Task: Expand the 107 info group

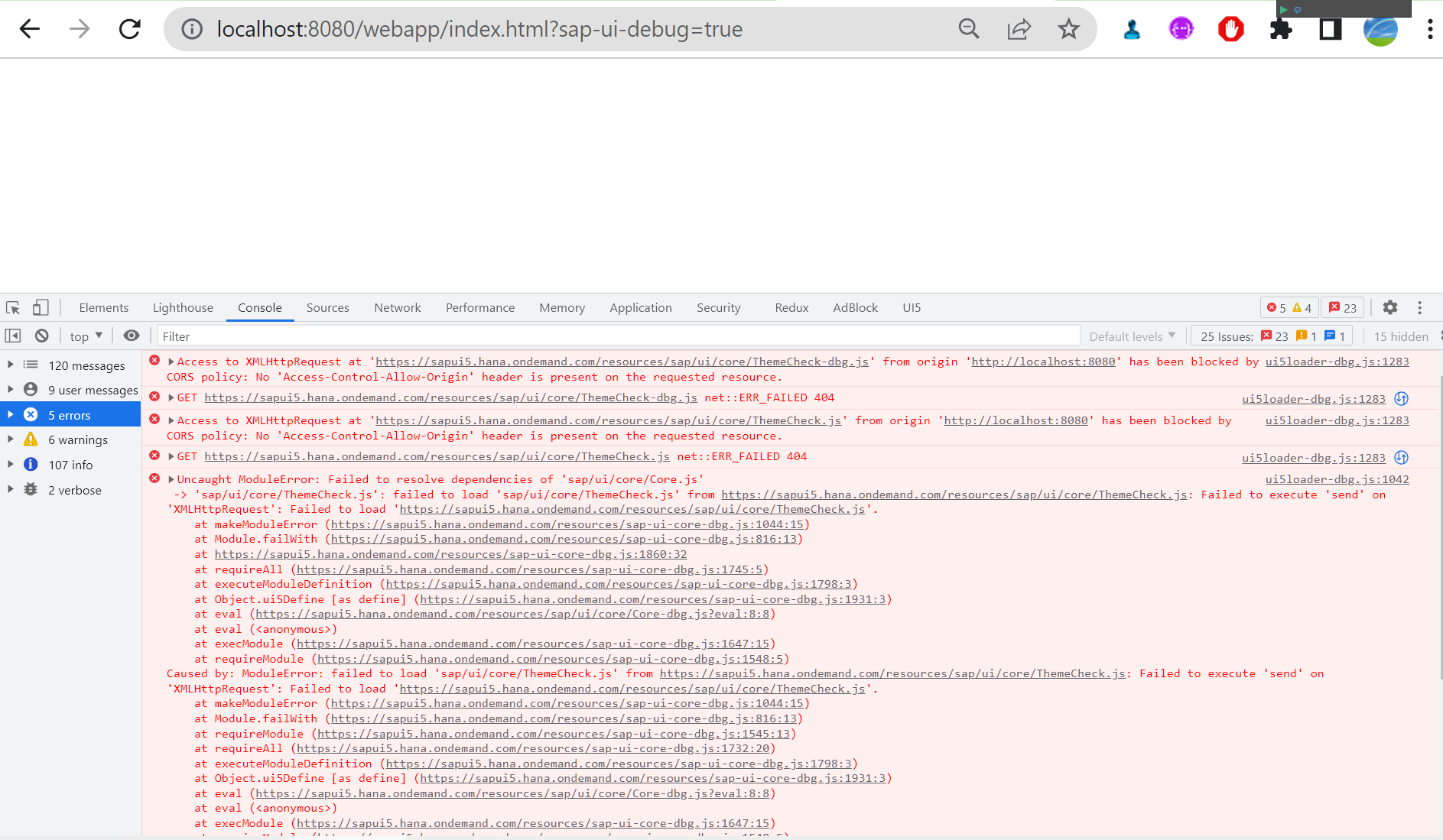Action: 10,464
